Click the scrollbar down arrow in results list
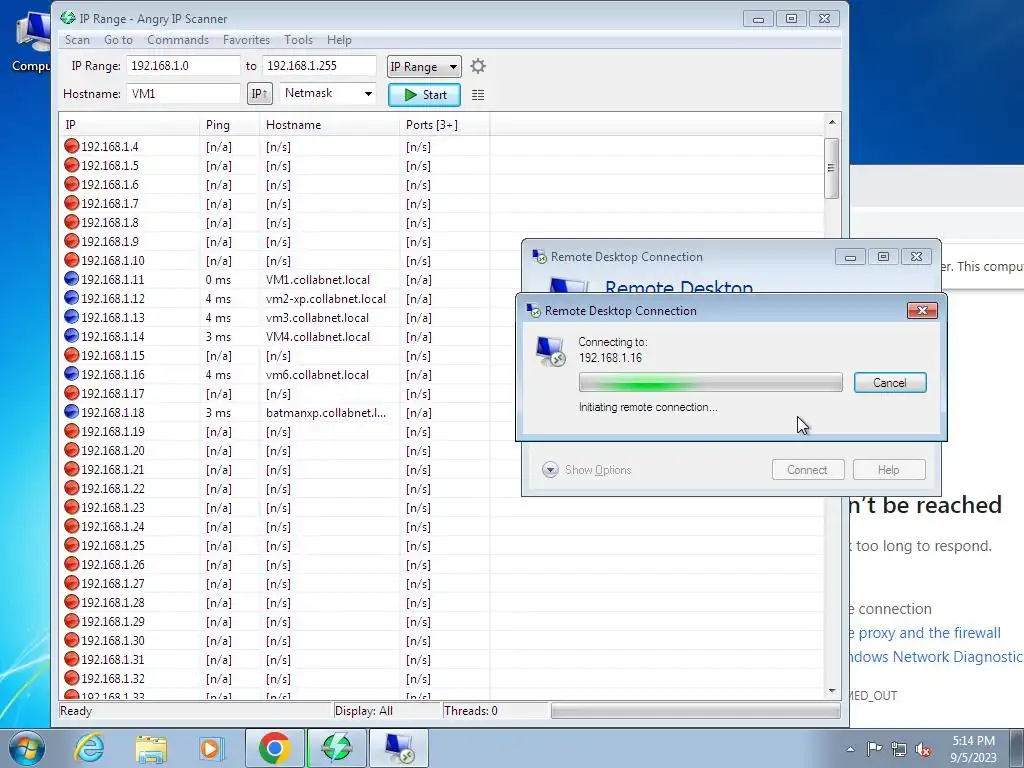Screen dimensions: 1024x768 pos(831,690)
